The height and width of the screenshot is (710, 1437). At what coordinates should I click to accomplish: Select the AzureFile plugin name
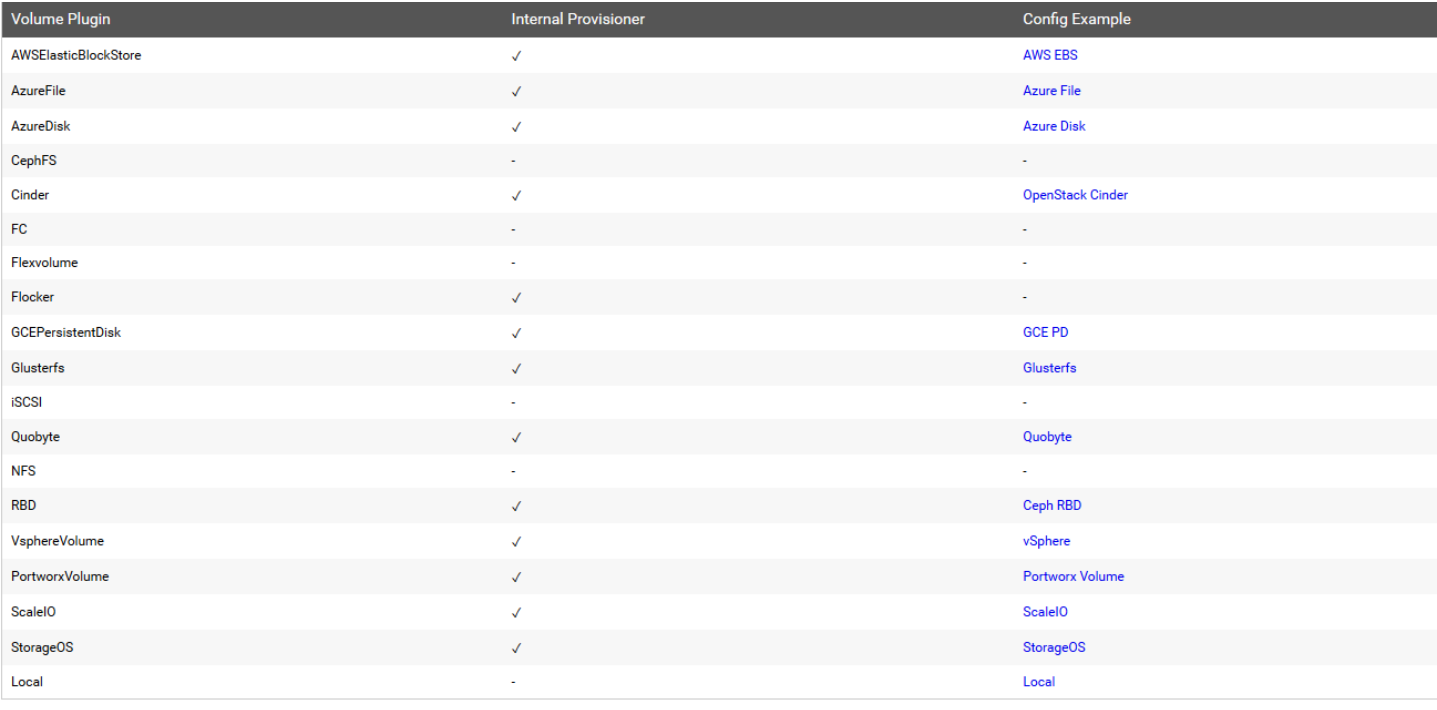(39, 90)
